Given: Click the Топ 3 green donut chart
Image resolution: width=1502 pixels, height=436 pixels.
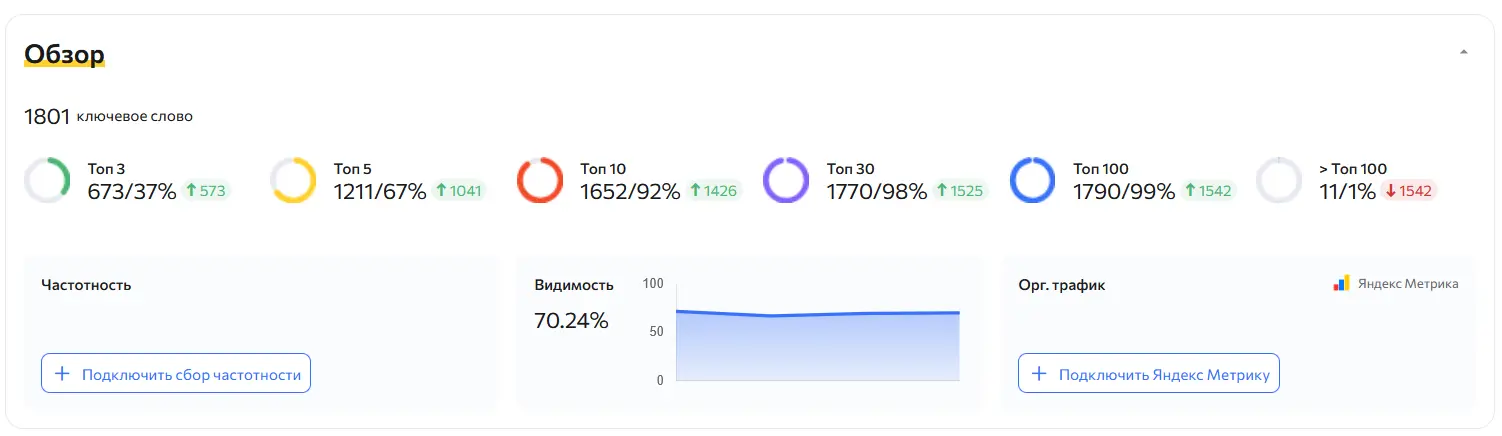Looking at the screenshot, I should coord(46,181).
